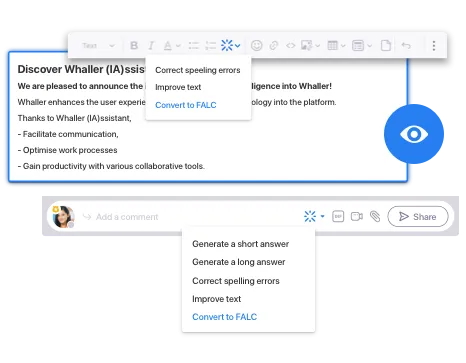Apply text color with the underlined A icon

168,45
